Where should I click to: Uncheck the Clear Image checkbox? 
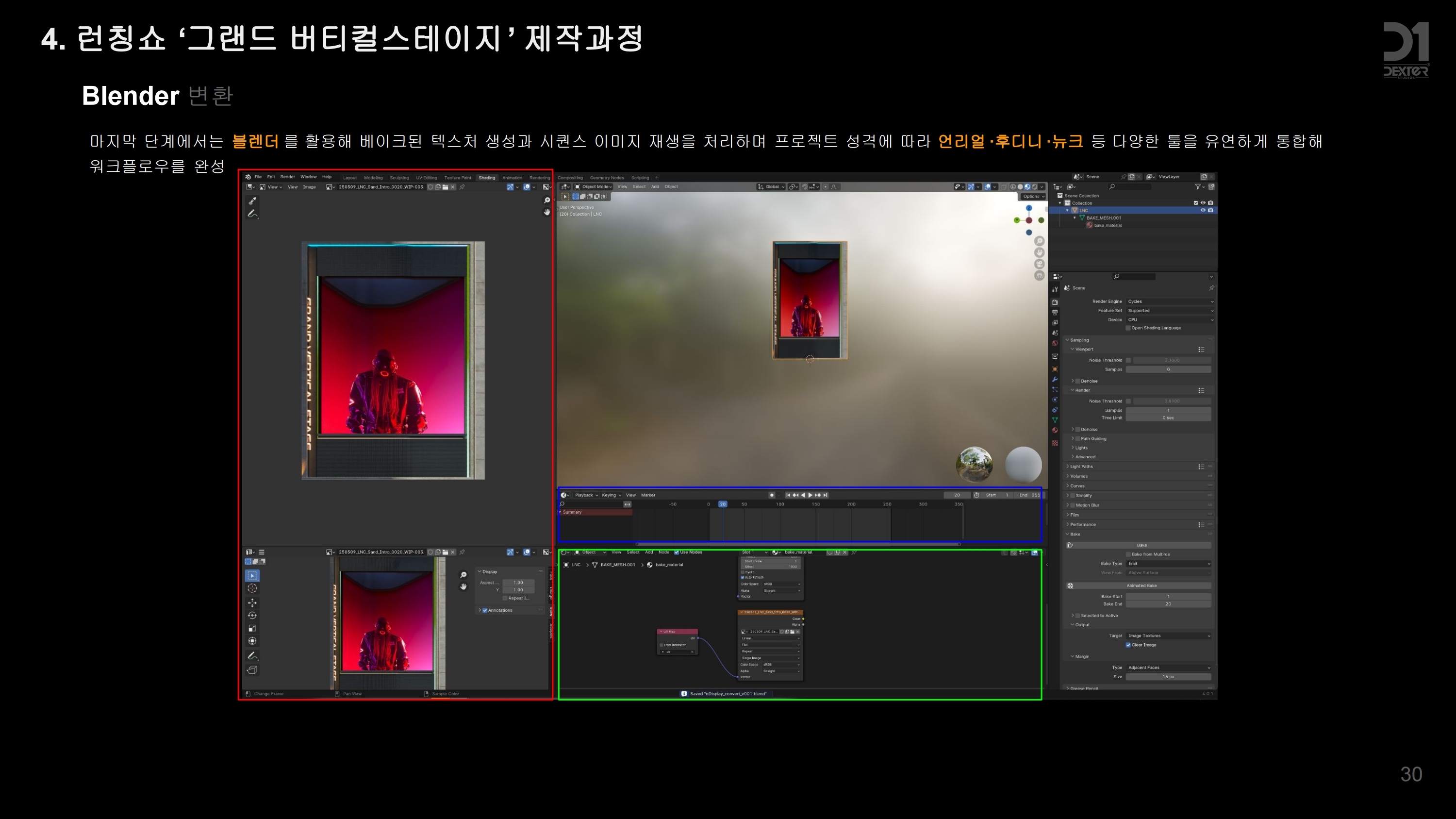[1128, 645]
